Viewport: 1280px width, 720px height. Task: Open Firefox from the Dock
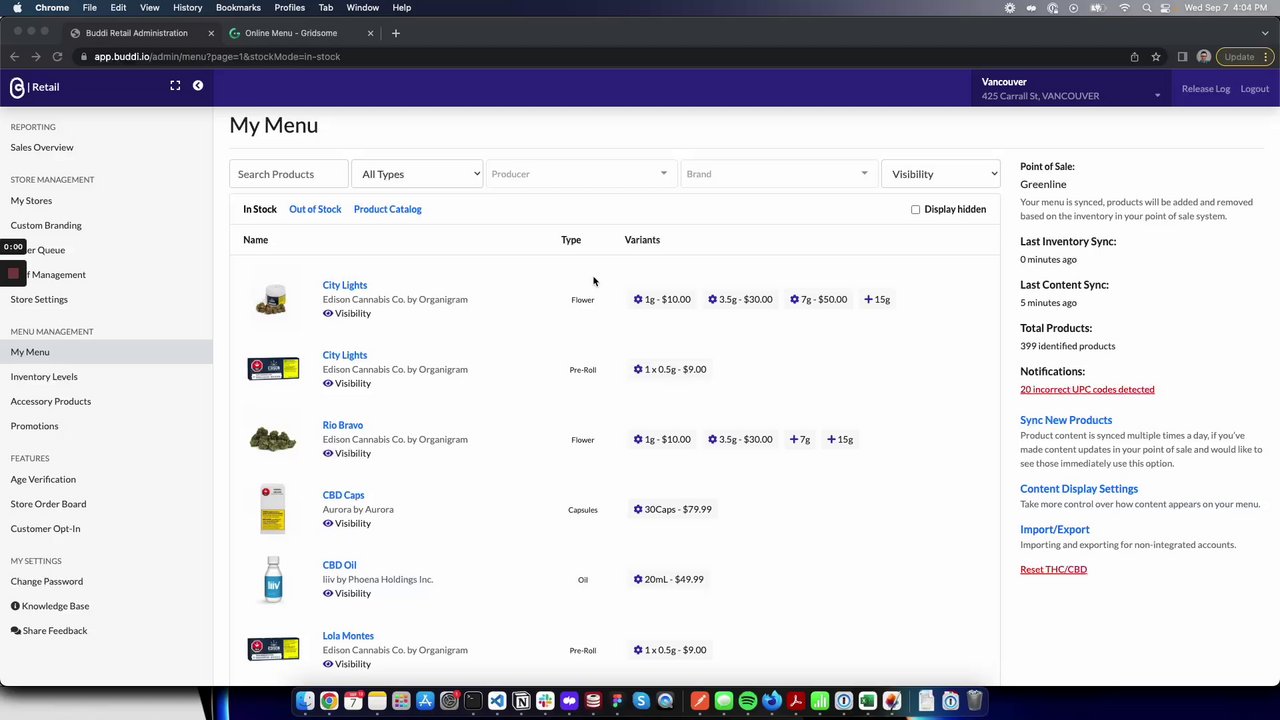tap(771, 701)
